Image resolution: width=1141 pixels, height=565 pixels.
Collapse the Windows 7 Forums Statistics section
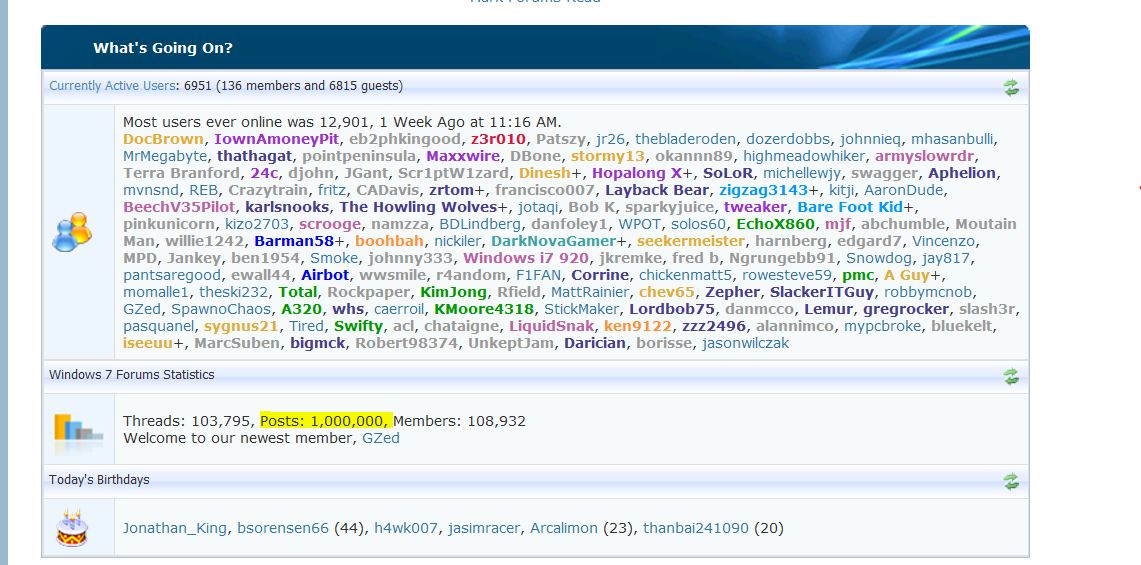[1011, 376]
